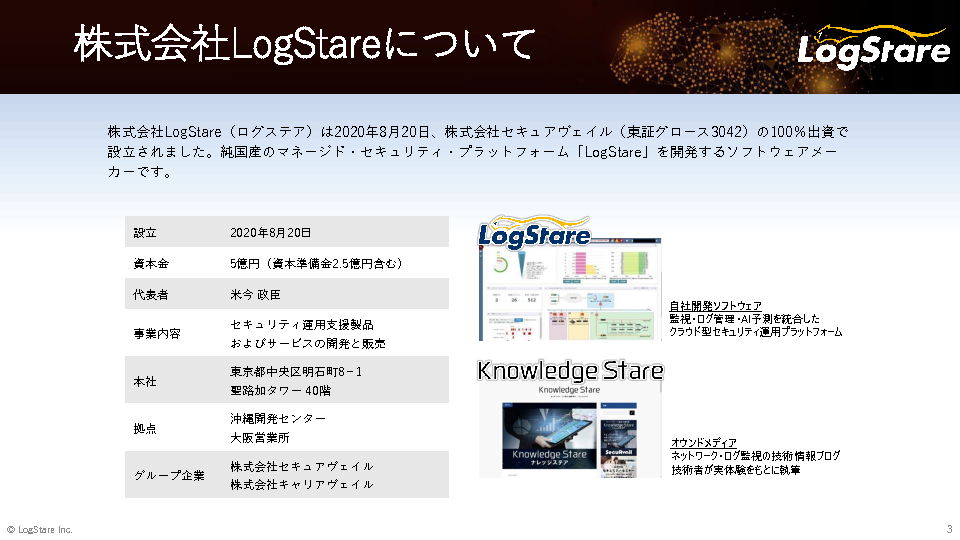This screenshot has height=540, width=960.
Task: Click 株式会社キャリアヴェイル in the group companies row
Action: coord(302,484)
